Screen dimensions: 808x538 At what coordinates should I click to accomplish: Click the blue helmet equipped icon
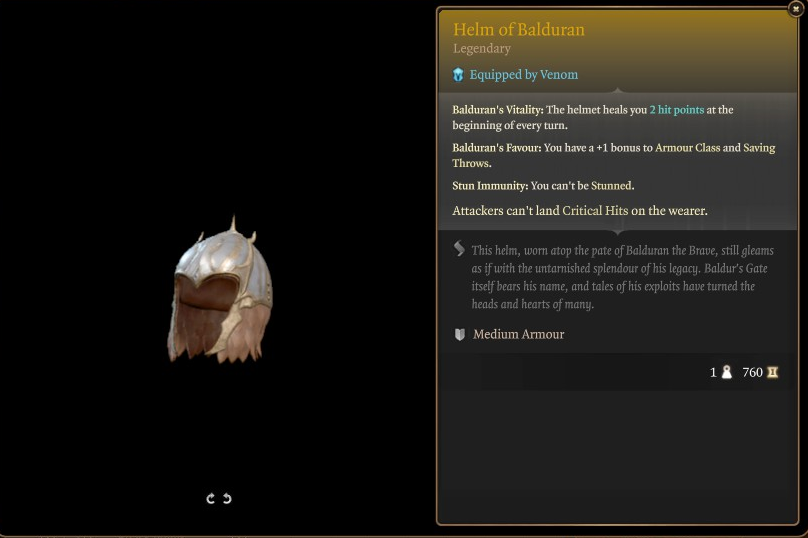point(458,75)
